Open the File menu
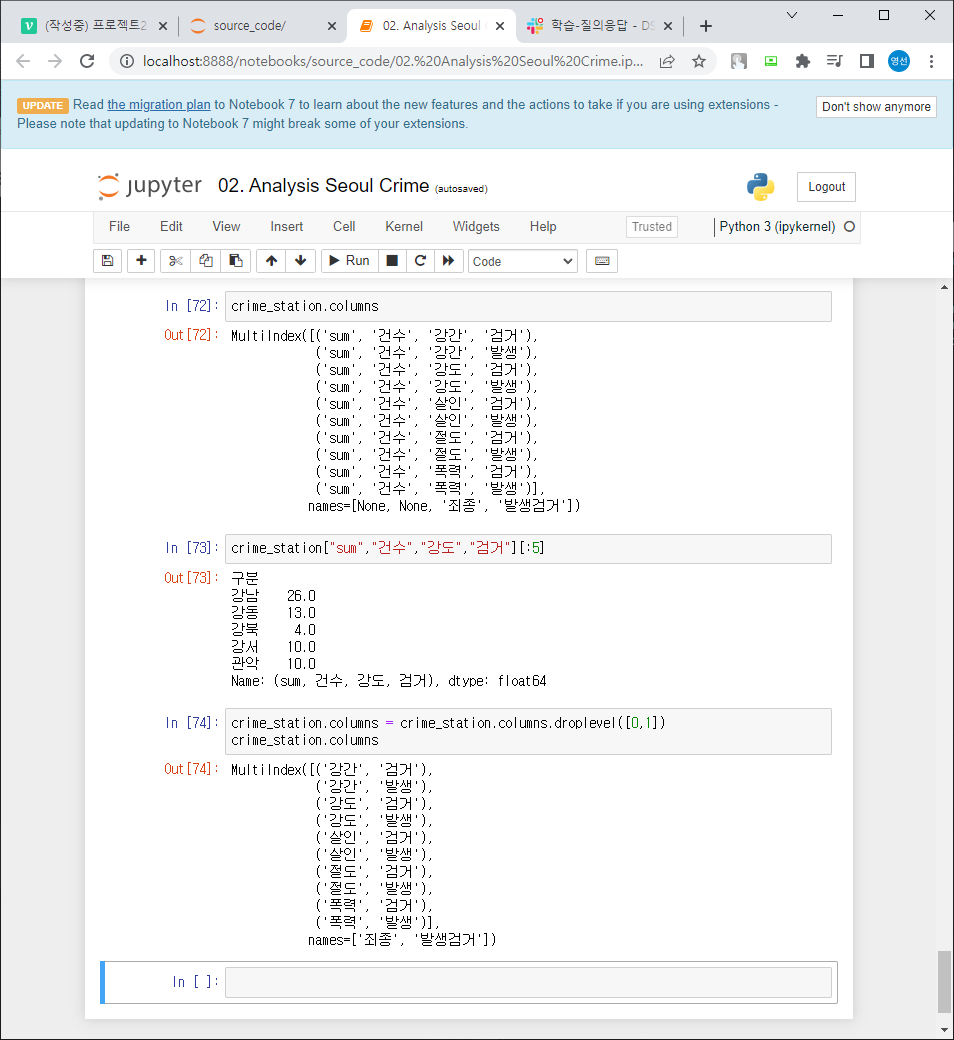 coord(119,227)
